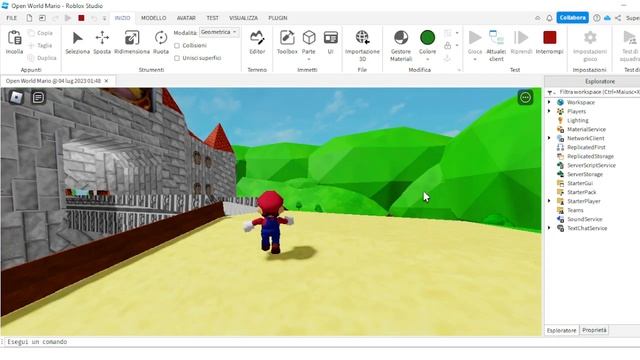Expand the Workspace tree node

(x=549, y=102)
